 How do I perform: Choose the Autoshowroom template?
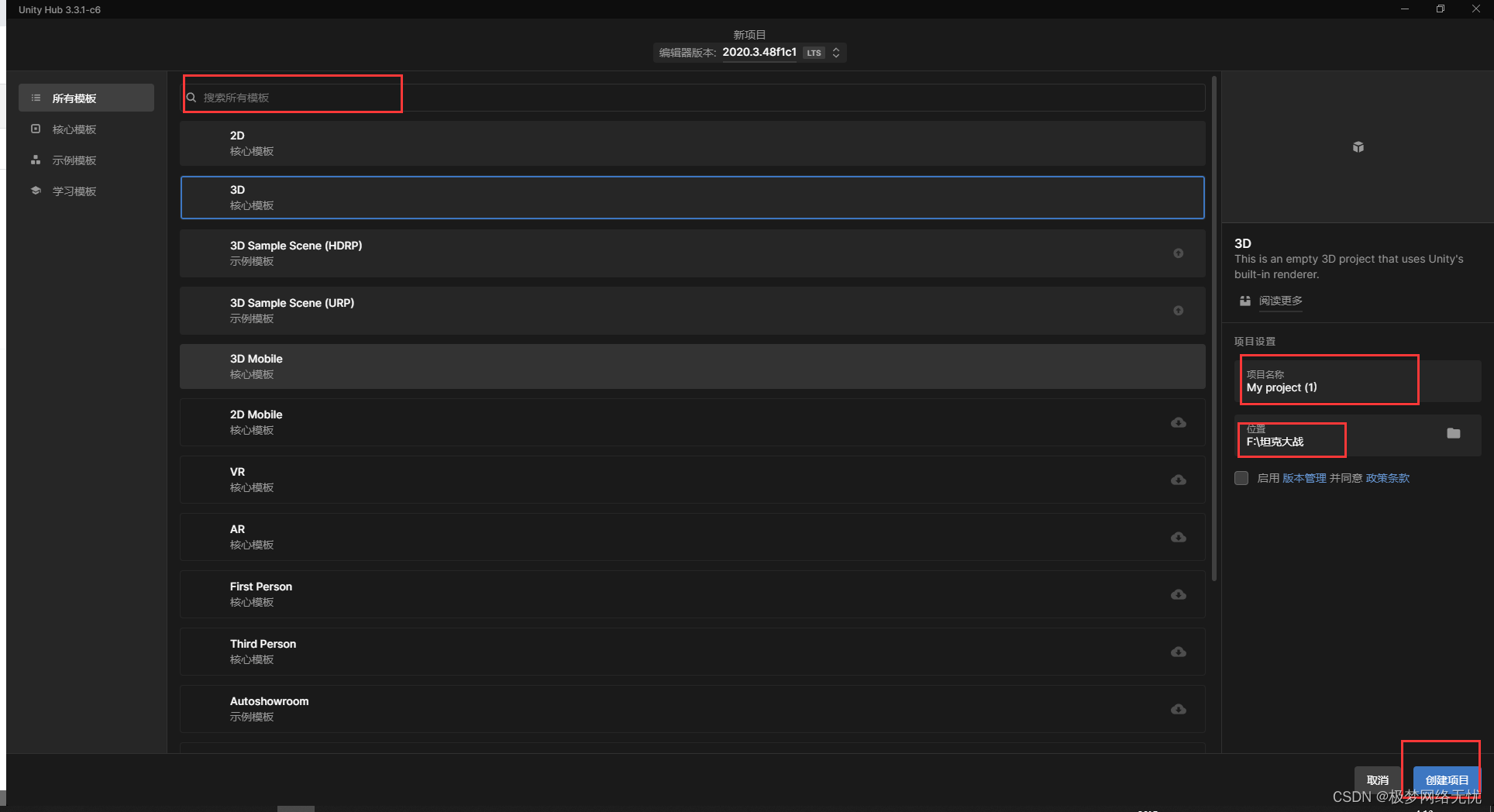pyautogui.click(x=692, y=709)
